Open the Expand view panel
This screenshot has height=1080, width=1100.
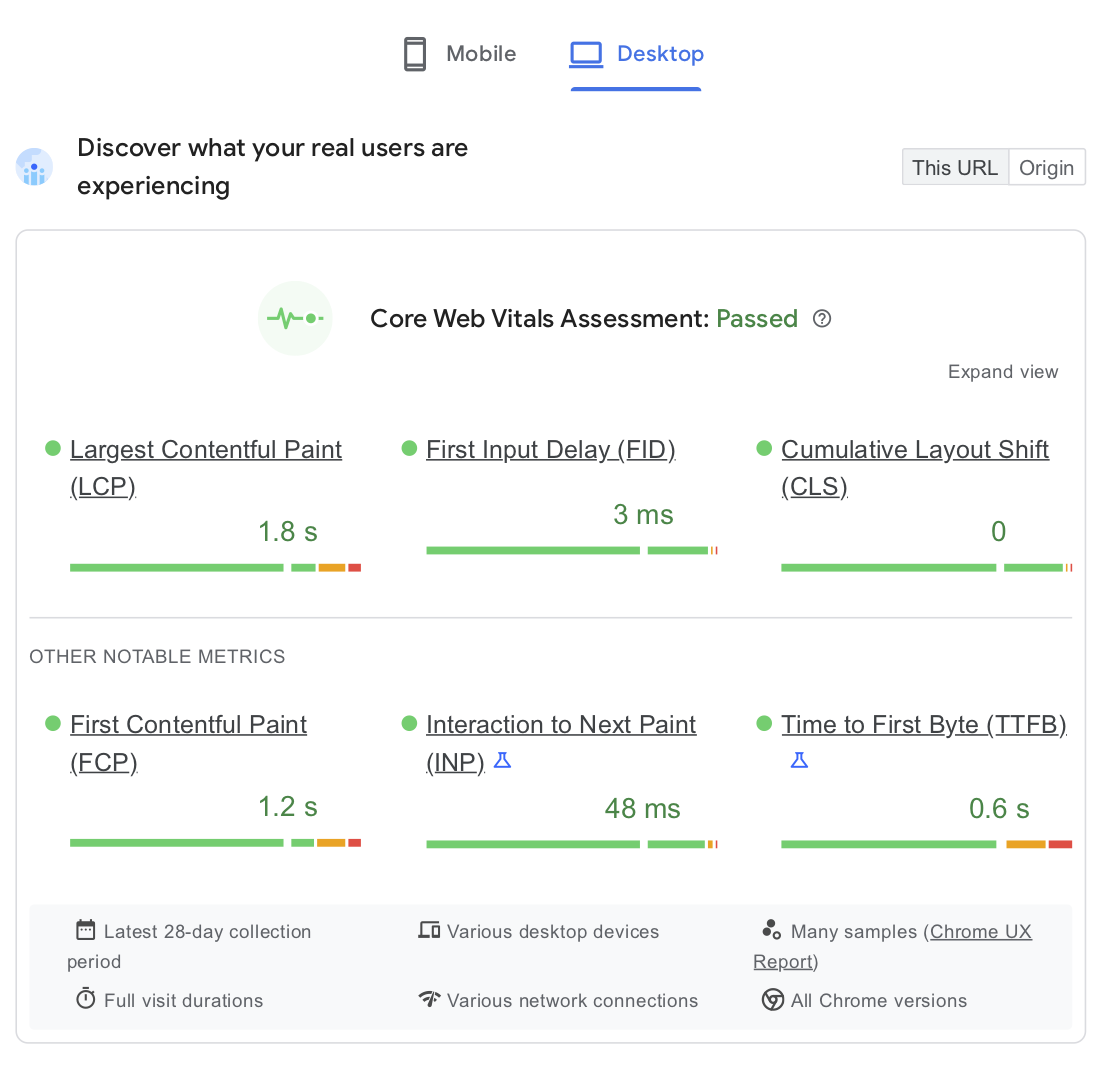coord(1002,371)
